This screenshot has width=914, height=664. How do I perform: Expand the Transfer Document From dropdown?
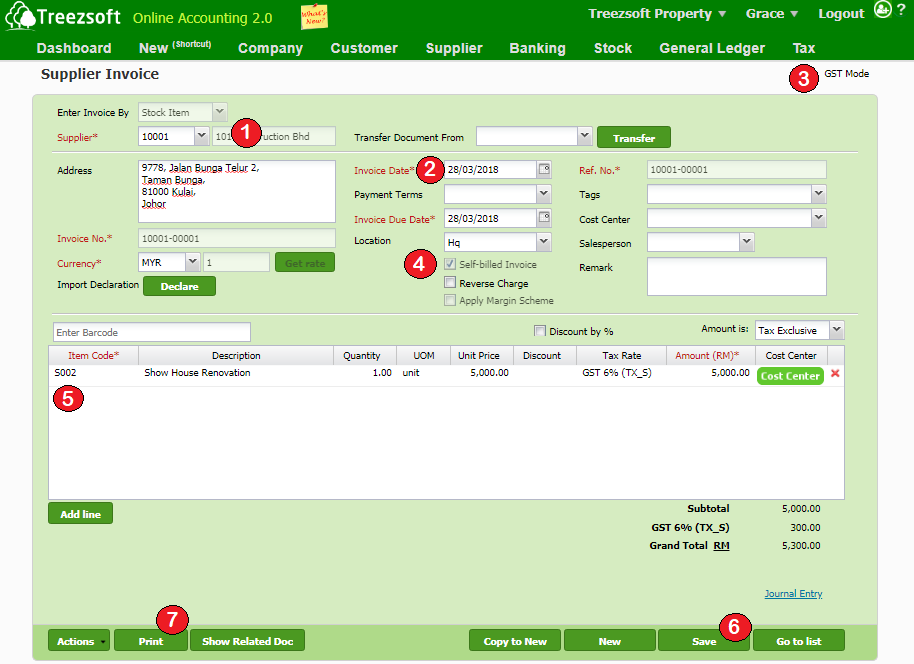(x=585, y=136)
